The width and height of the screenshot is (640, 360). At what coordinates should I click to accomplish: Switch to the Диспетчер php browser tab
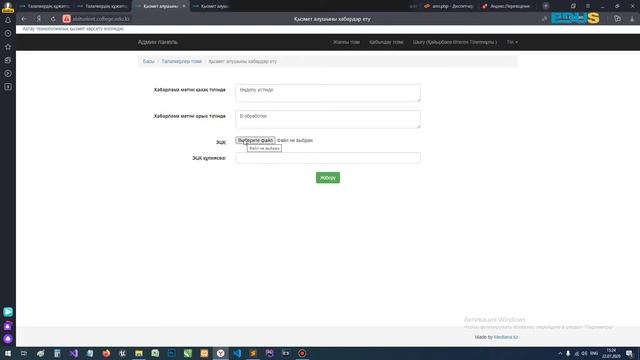tap(449, 6)
